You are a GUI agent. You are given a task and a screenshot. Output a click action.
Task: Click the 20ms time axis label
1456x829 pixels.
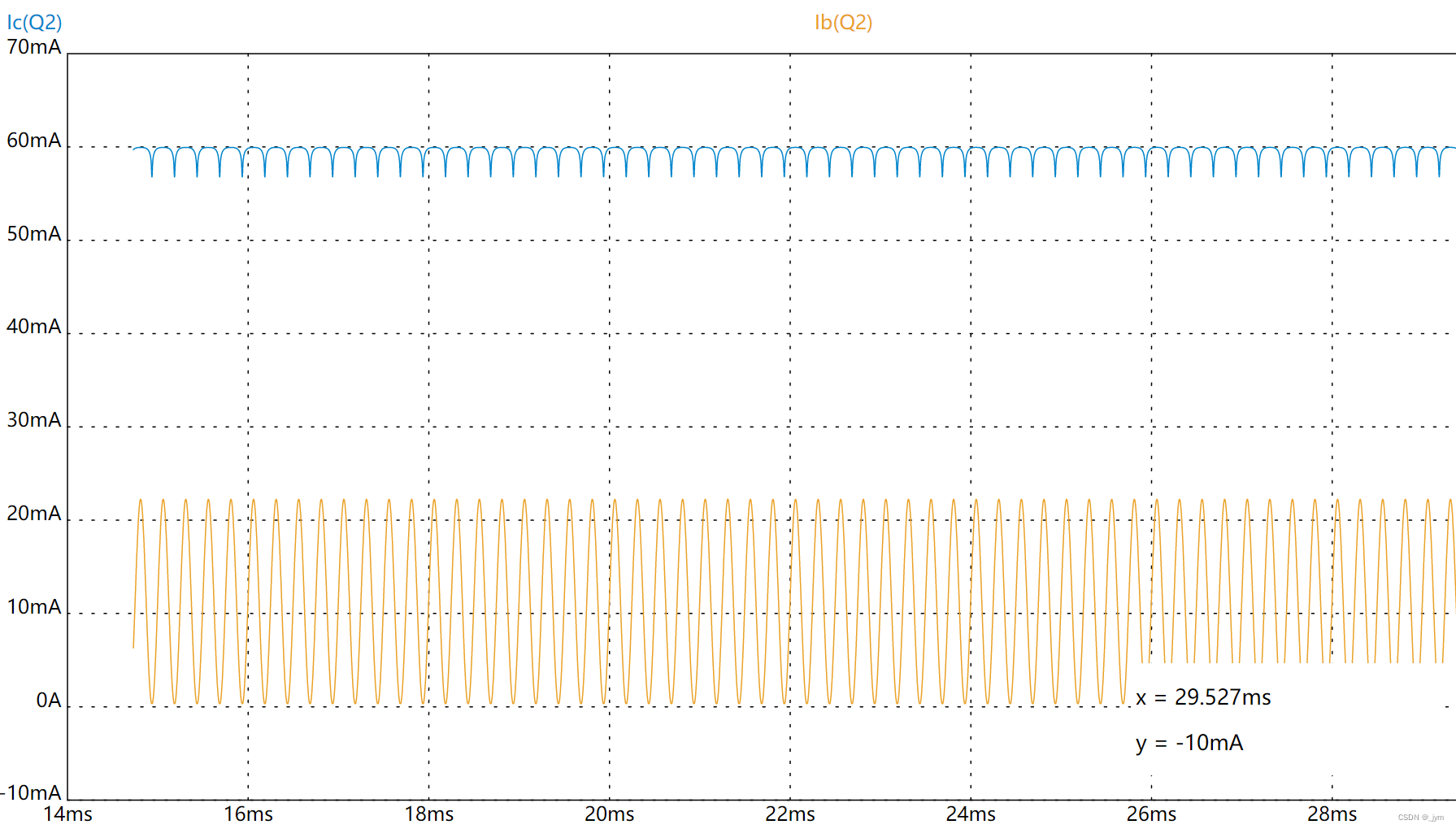(610, 814)
